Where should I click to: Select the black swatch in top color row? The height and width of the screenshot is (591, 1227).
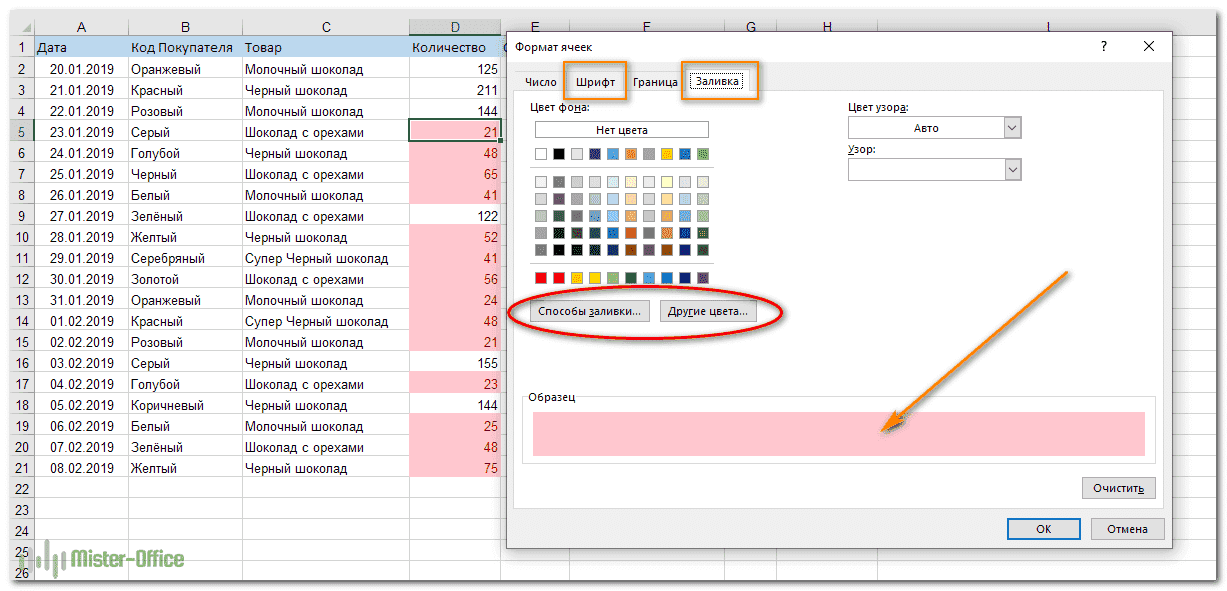559,154
